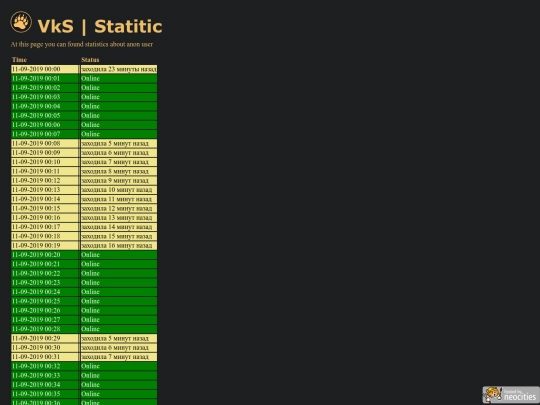Click status 'заходила 7 минут назад' in 00:10 row
The image size is (540, 405).
[119, 162]
